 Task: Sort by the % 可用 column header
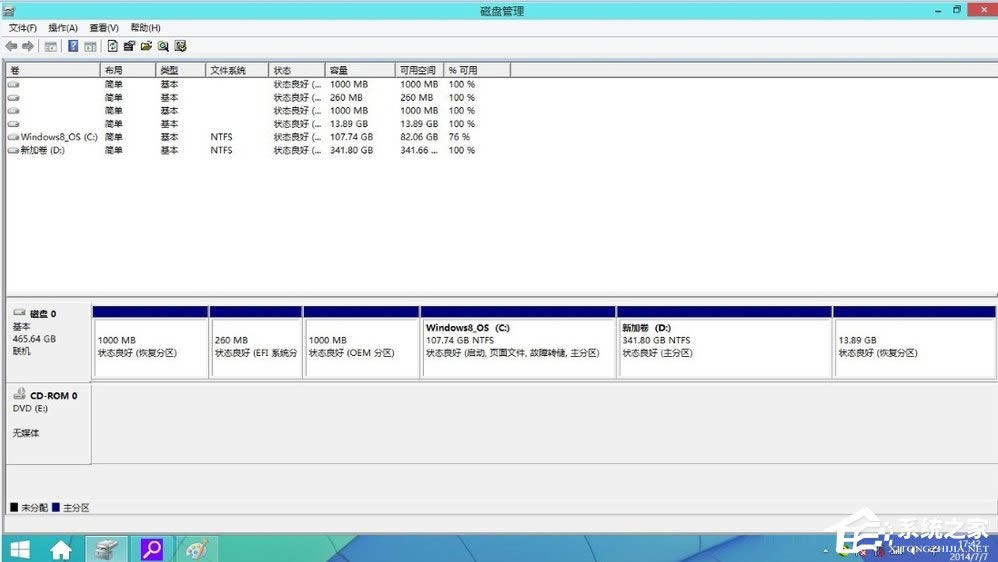(x=477, y=70)
